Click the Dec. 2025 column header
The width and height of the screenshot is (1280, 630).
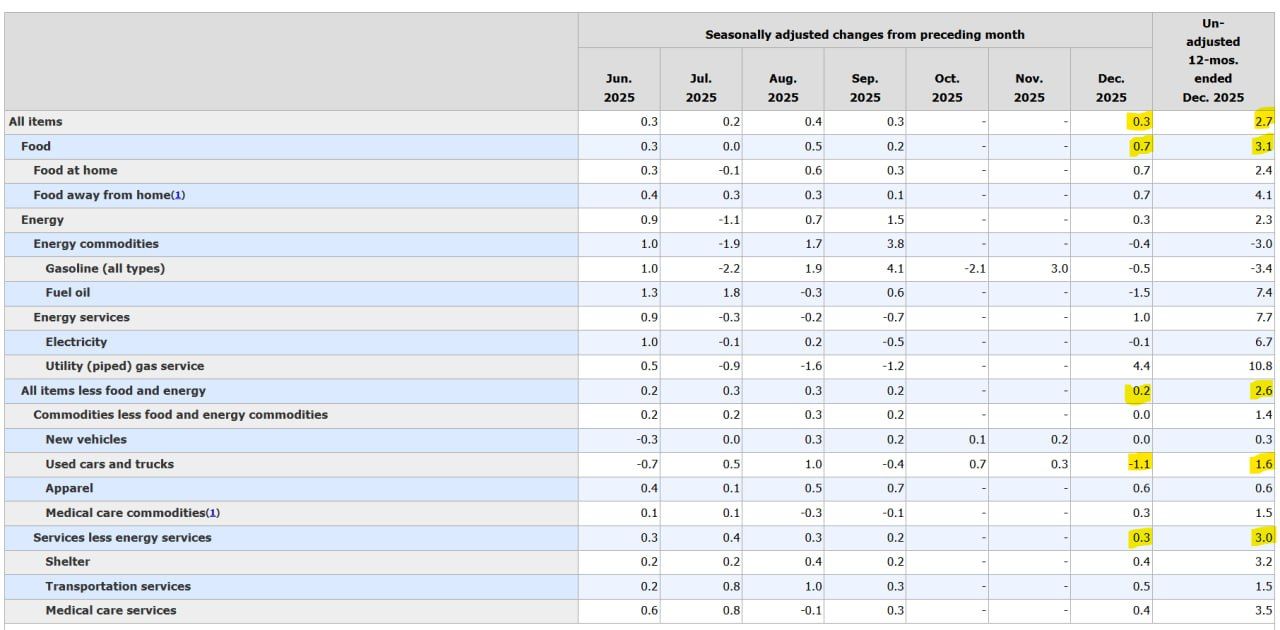coord(1111,87)
